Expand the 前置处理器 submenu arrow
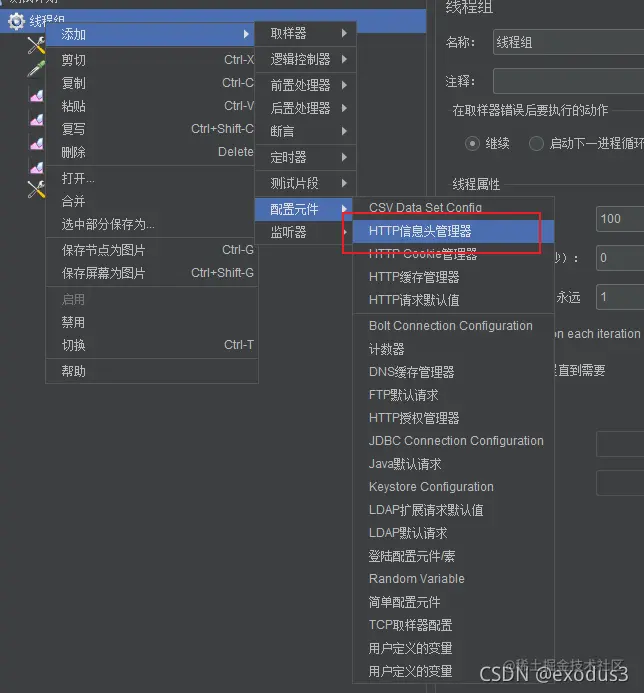The height and width of the screenshot is (693, 644). coord(344,85)
